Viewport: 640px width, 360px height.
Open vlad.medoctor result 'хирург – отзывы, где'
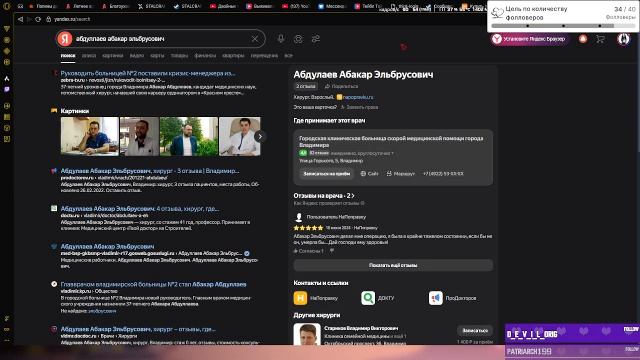[138, 329]
